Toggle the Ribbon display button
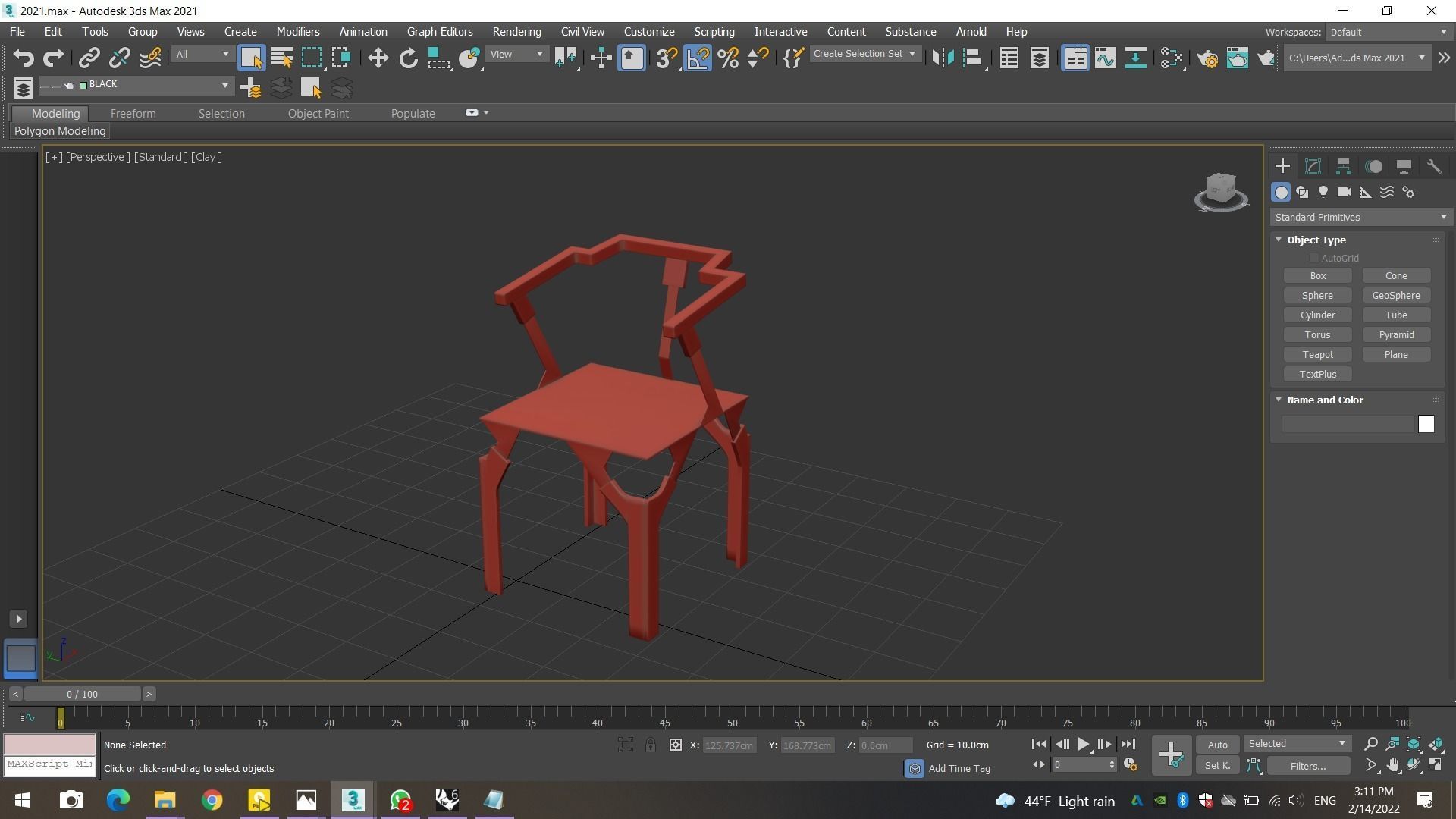This screenshot has height=819, width=1456. (1075, 58)
